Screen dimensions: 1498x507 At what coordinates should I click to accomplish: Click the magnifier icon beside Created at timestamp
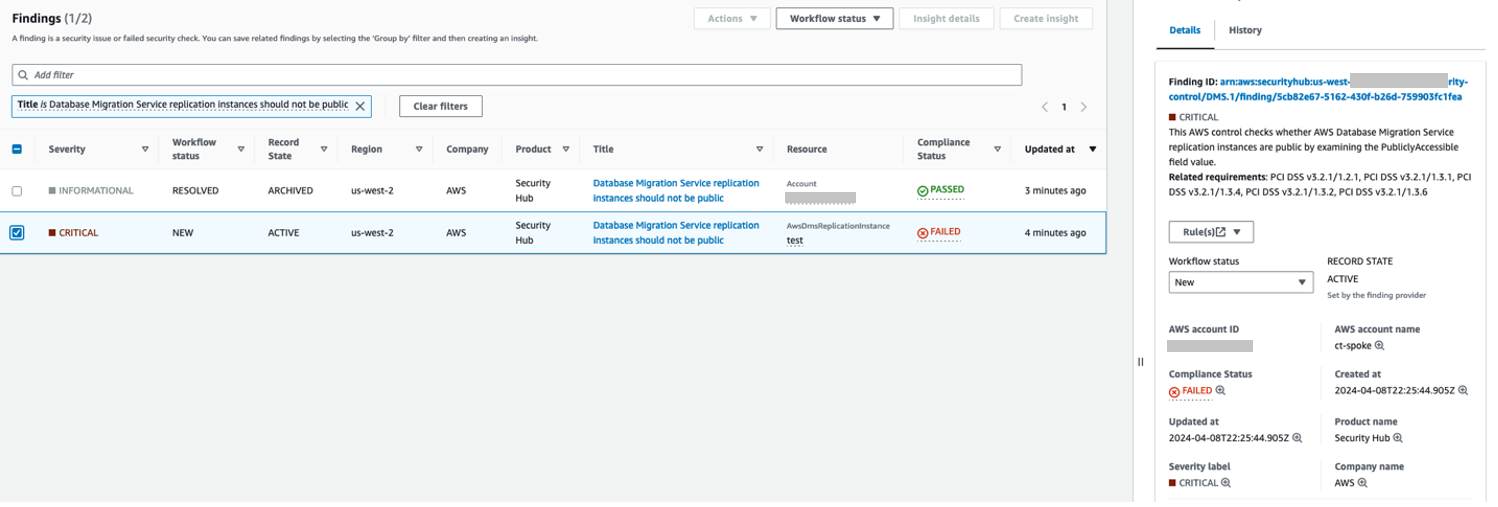coord(1463,391)
